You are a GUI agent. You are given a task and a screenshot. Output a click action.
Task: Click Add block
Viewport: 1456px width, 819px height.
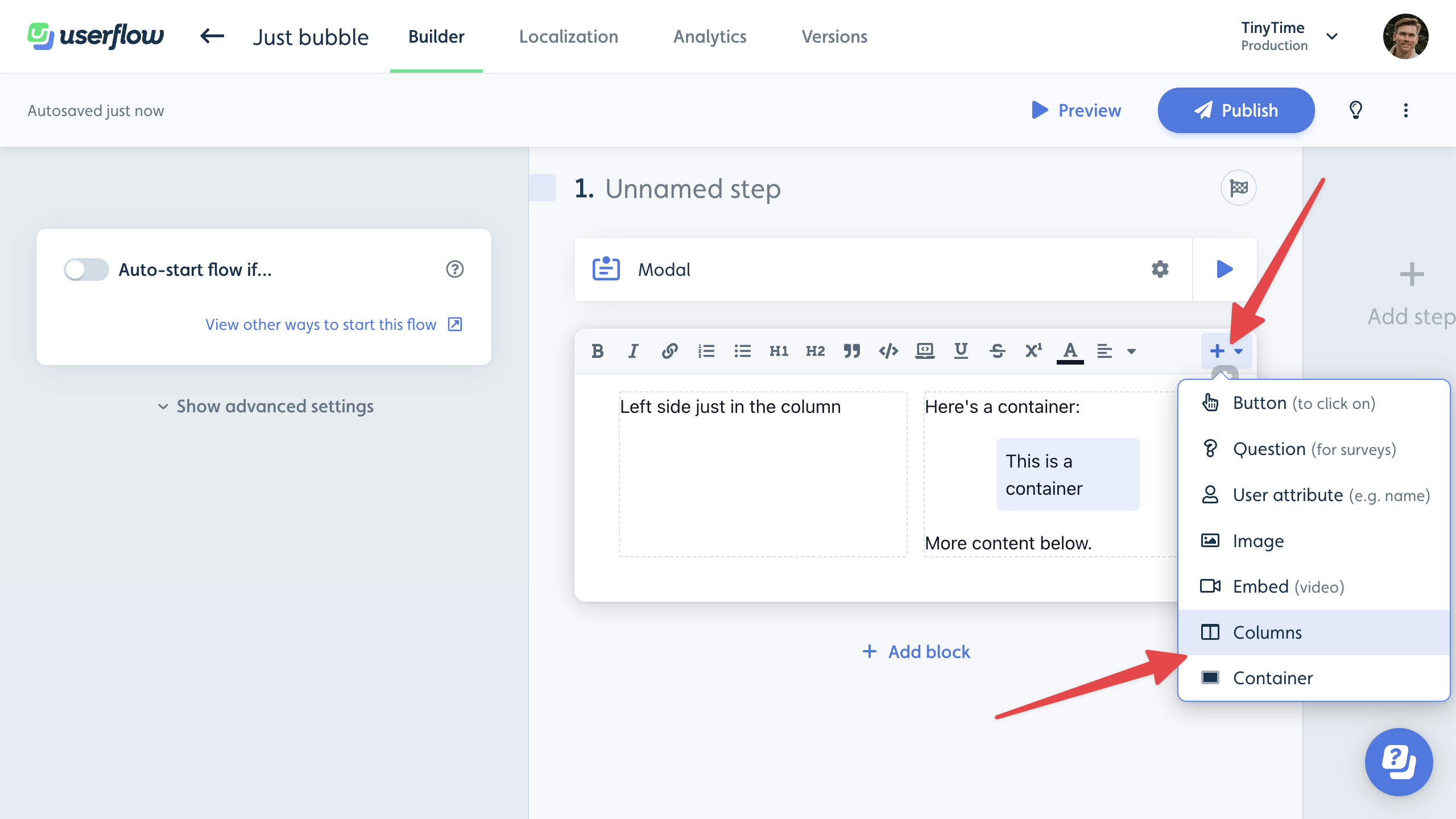916,651
